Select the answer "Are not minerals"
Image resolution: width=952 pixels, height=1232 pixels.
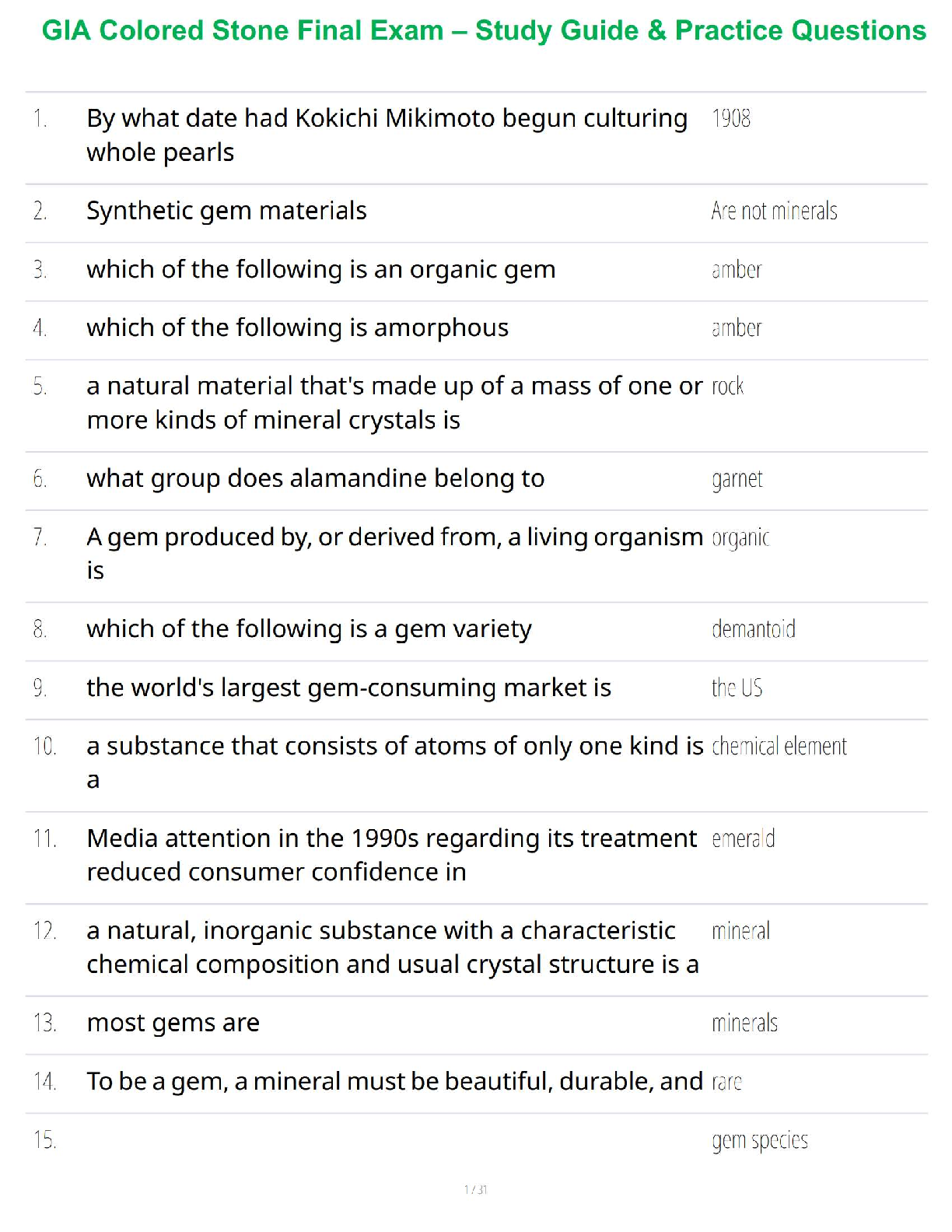774,211
